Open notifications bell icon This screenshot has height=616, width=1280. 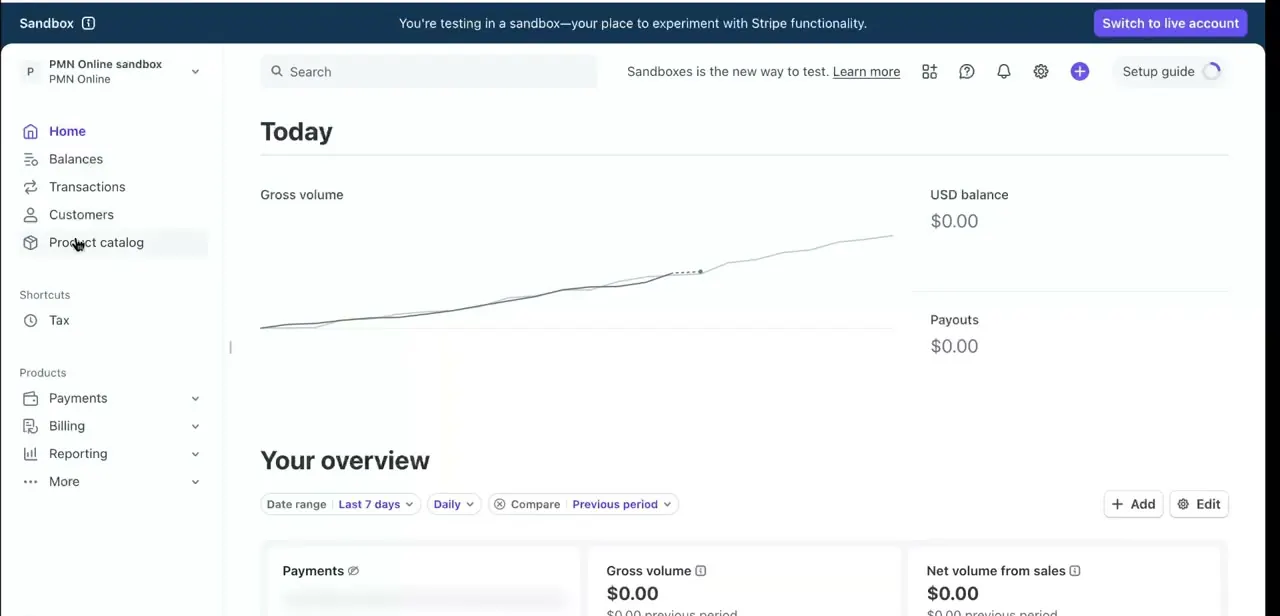(1004, 71)
